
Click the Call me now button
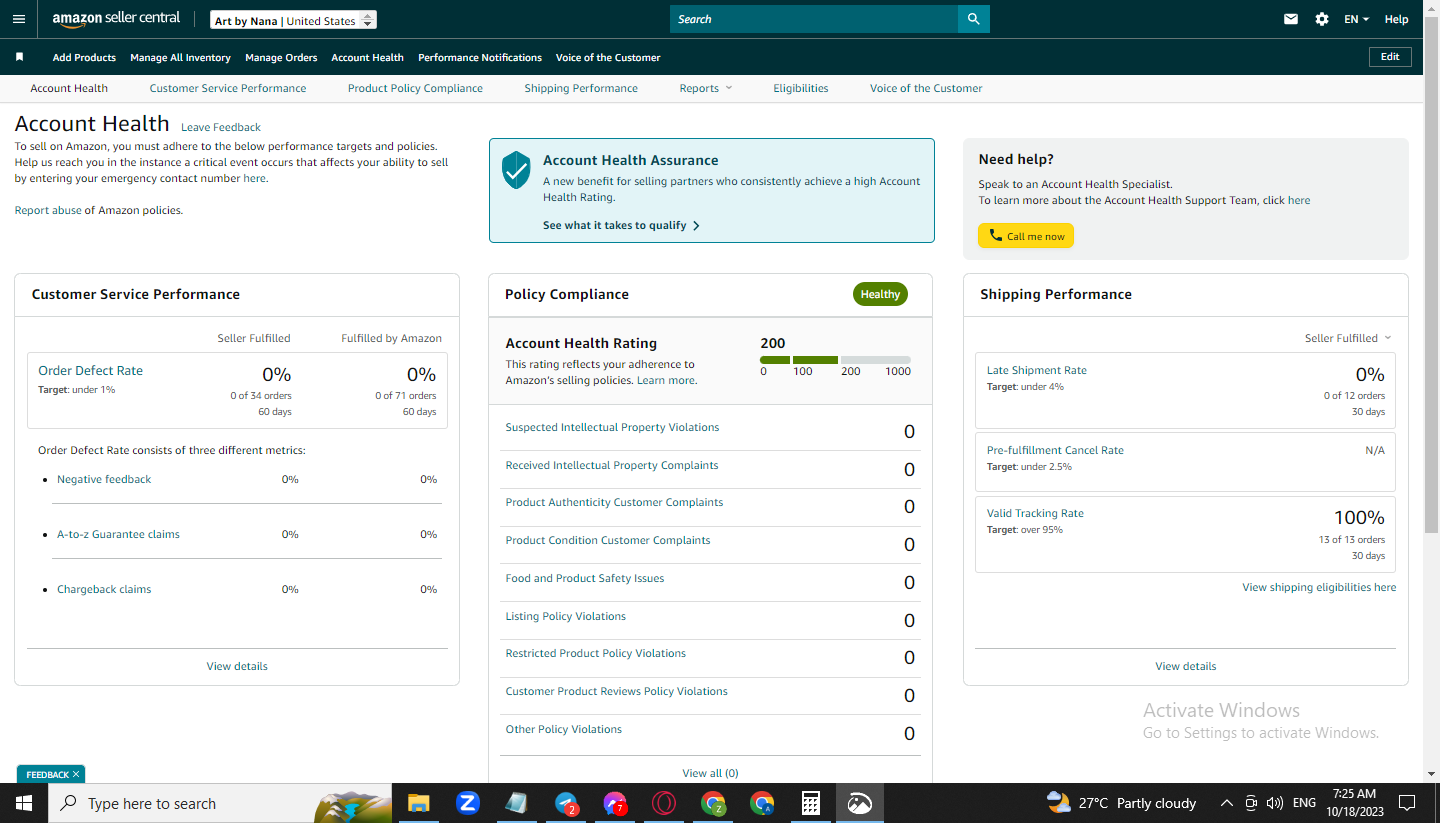pos(1026,236)
